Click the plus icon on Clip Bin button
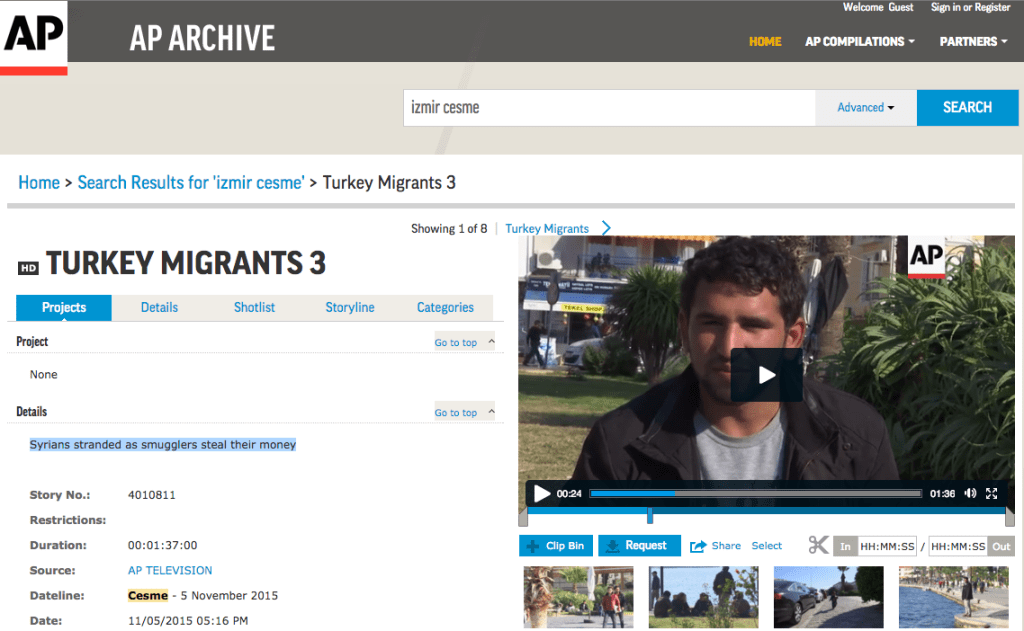This screenshot has height=631, width=1024. click(531, 546)
